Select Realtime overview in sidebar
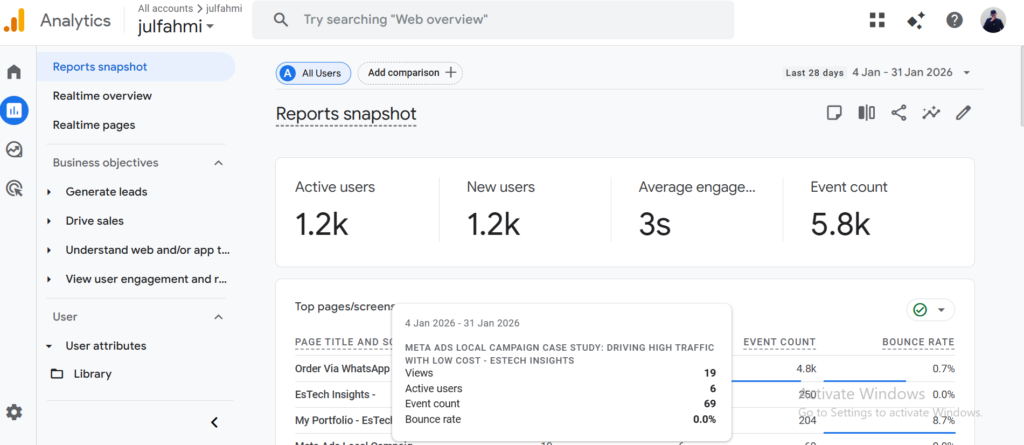 [x=102, y=96]
